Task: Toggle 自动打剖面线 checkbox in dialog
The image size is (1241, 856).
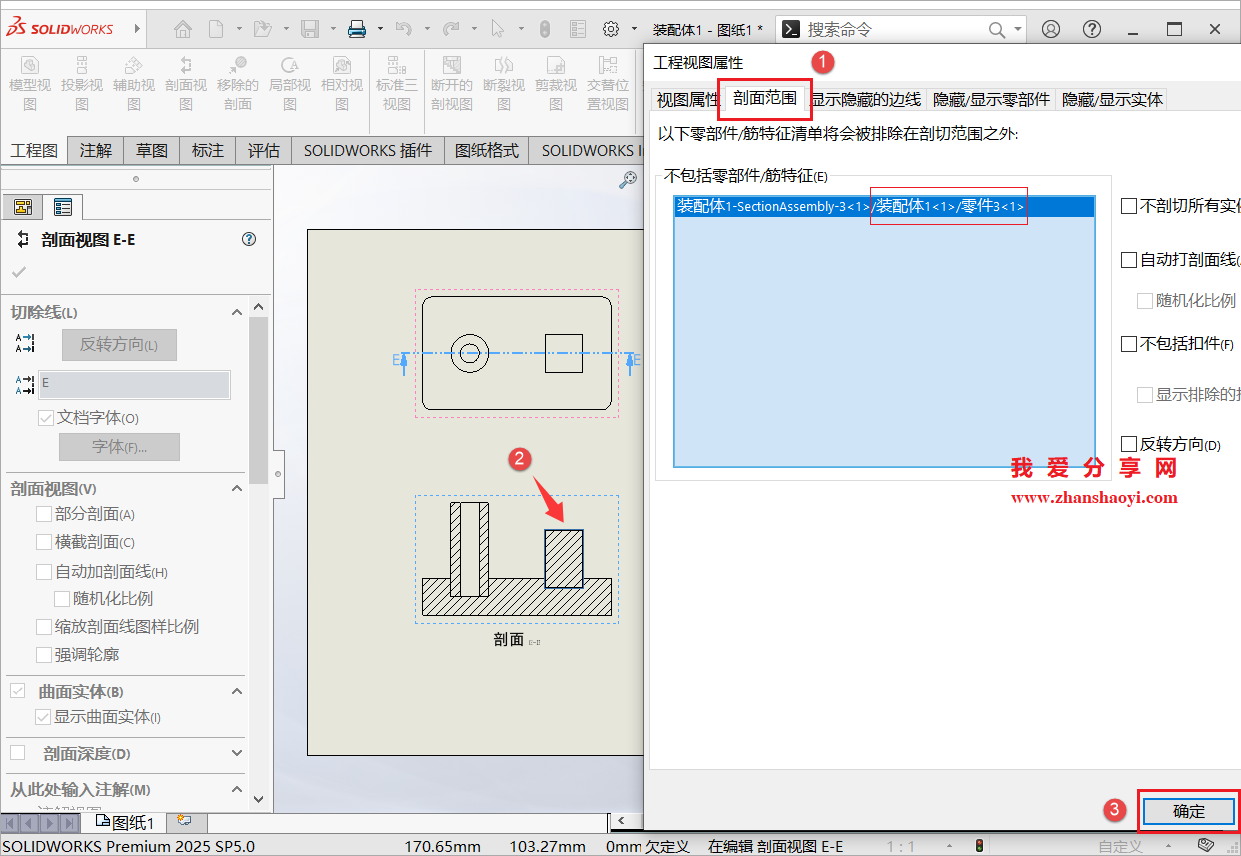Action: tap(1129, 260)
